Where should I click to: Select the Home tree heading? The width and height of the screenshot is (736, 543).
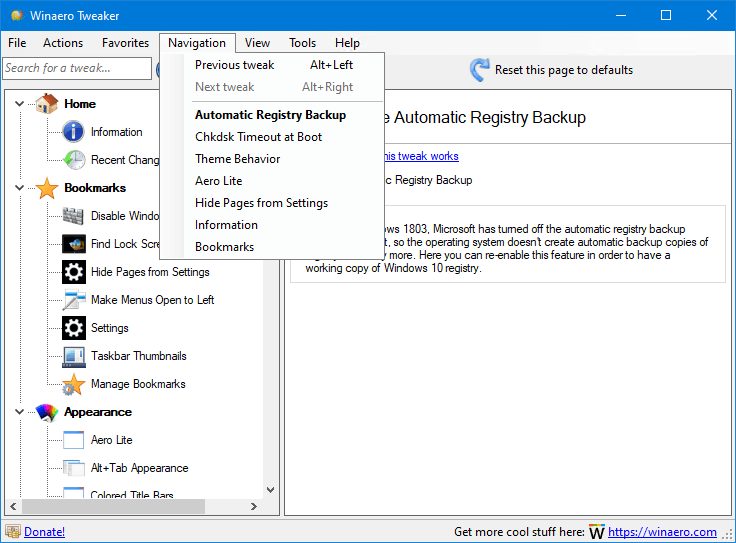click(80, 104)
